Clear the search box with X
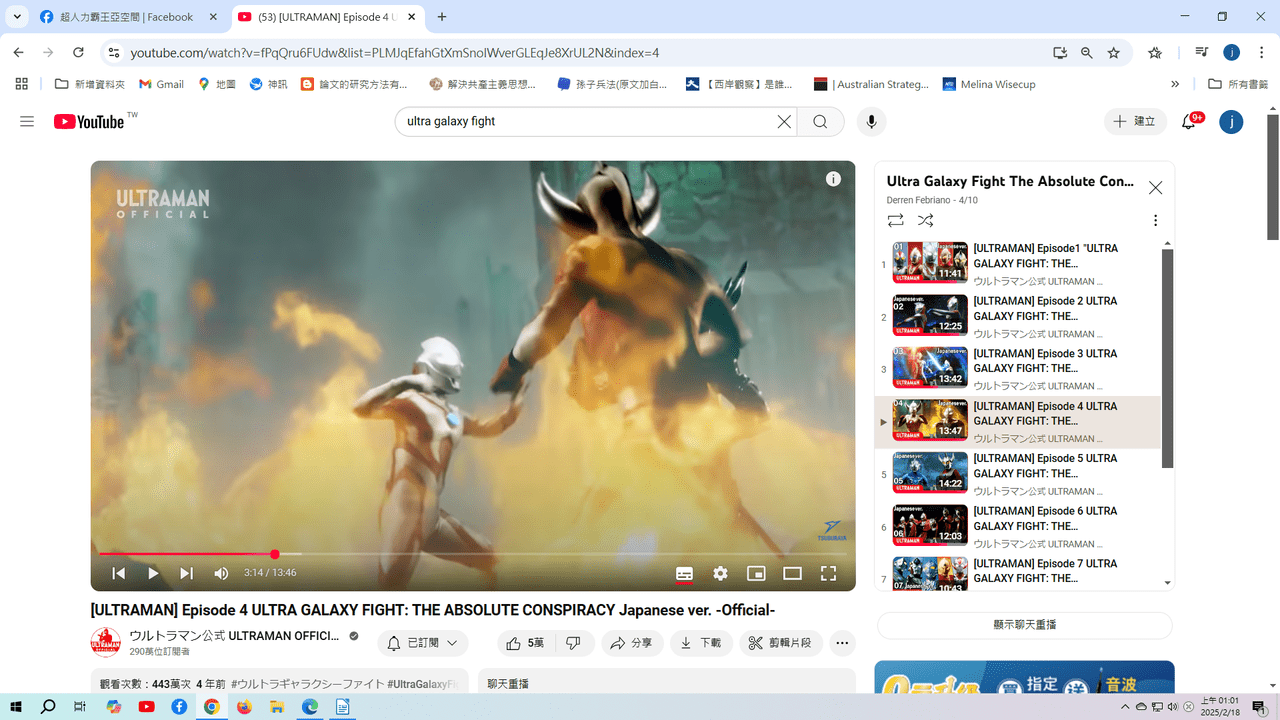 click(x=785, y=121)
